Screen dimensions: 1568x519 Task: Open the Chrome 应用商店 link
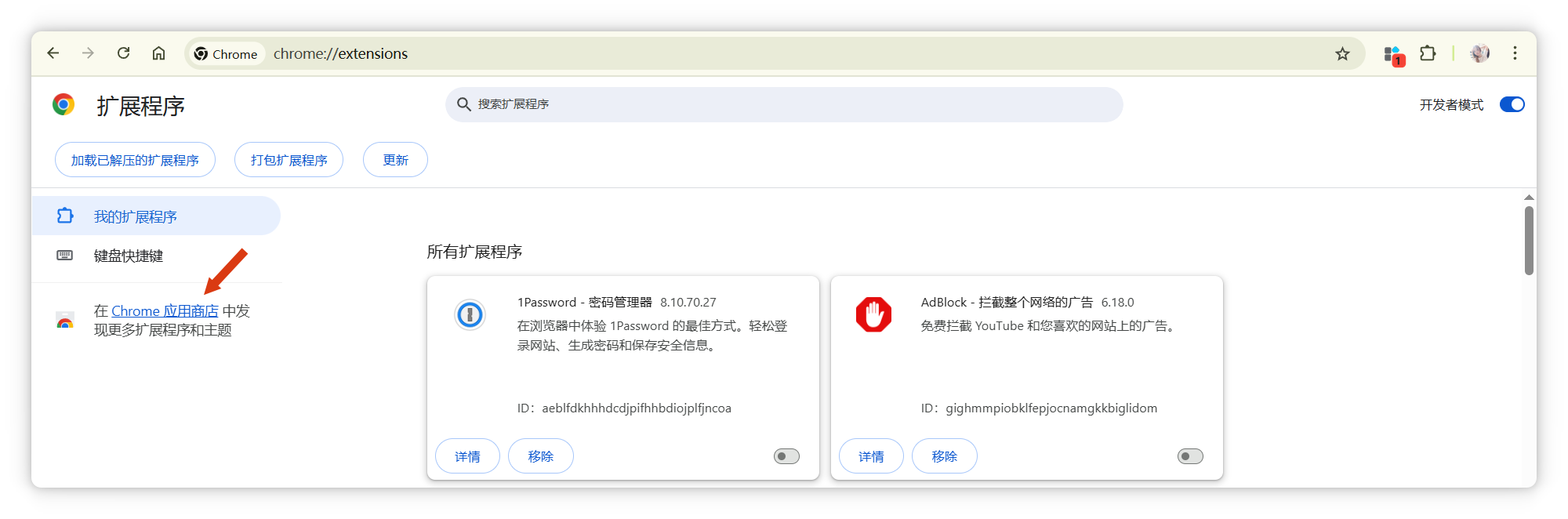point(165,311)
